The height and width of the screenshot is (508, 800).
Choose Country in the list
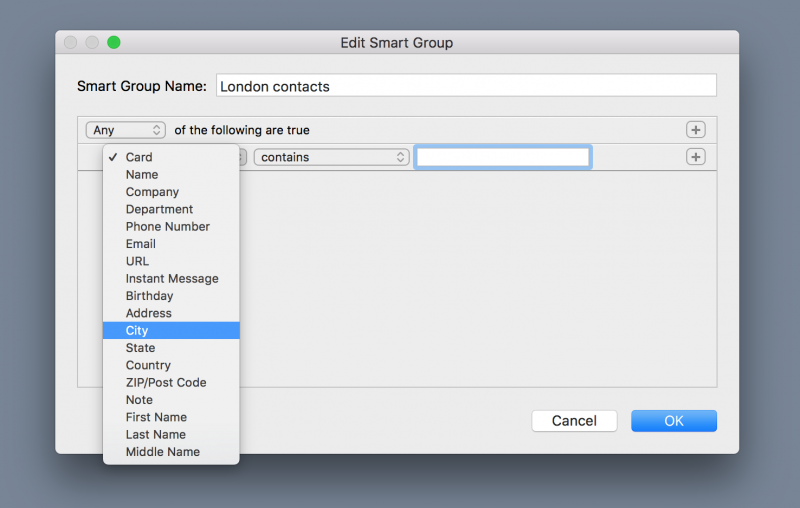(171, 365)
